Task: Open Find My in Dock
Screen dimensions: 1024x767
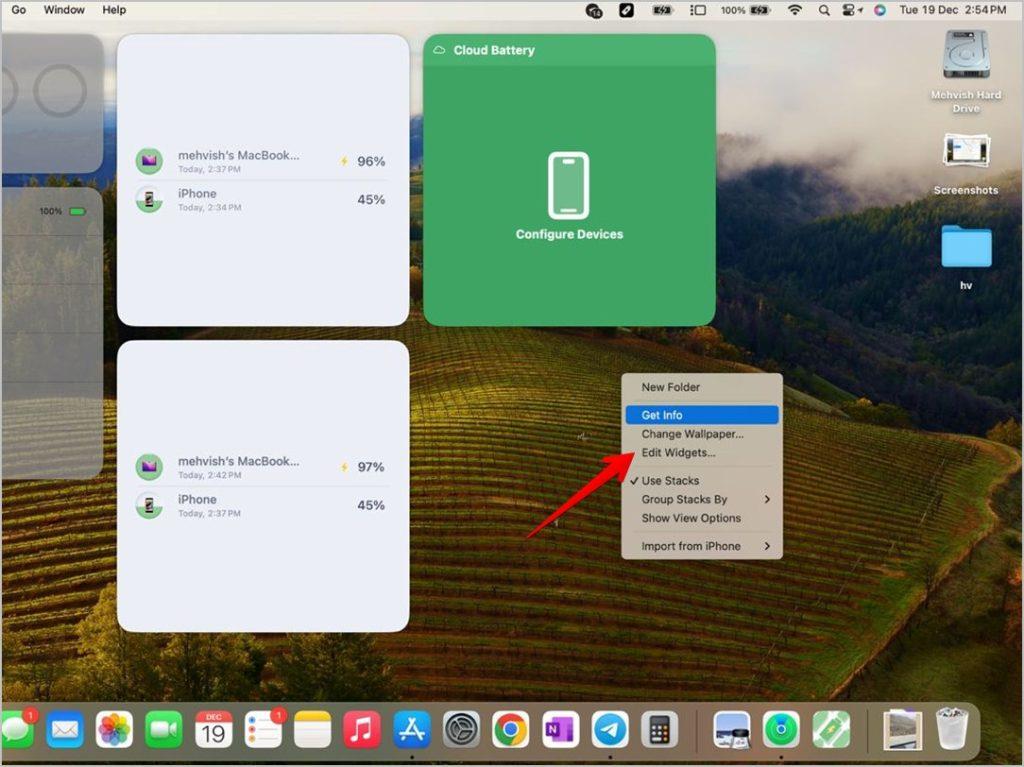Action: [781, 729]
